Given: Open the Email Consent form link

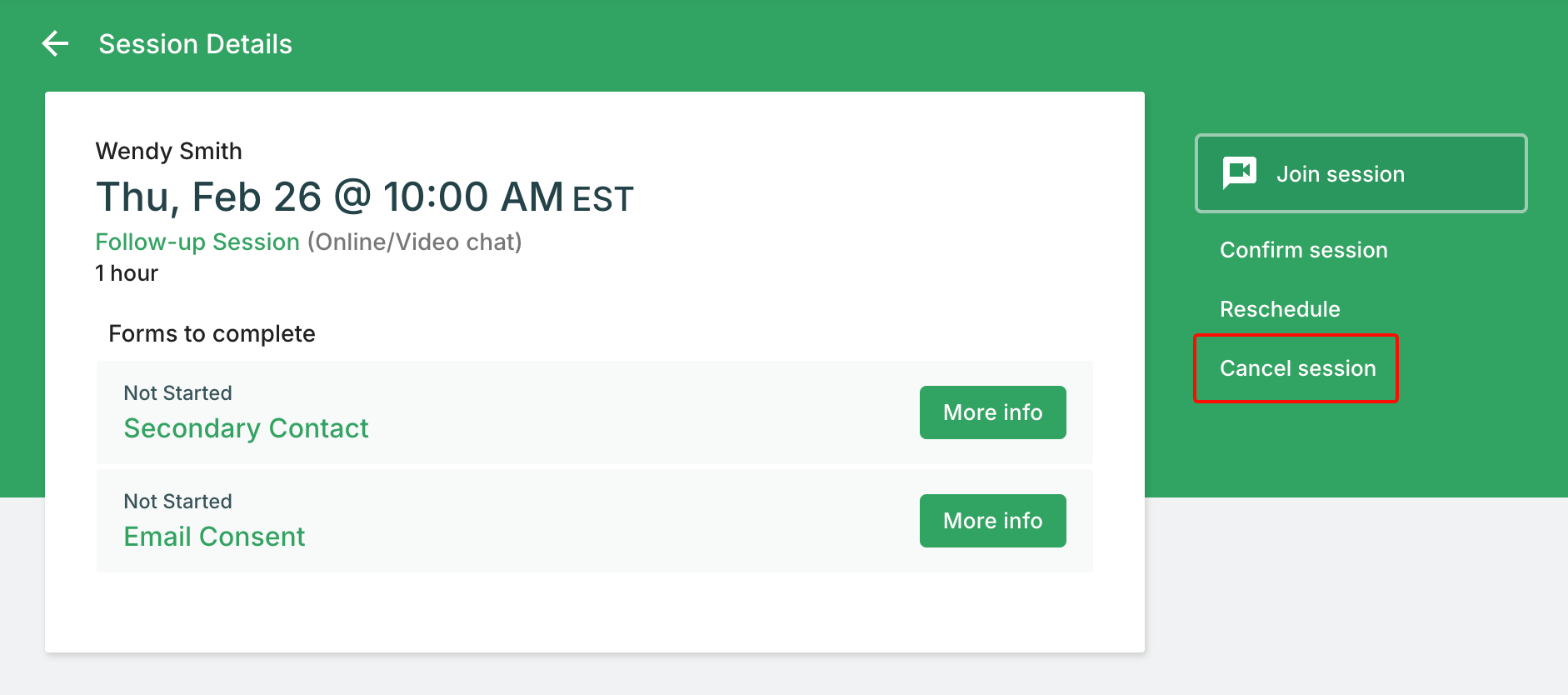Looking at the screenshot, I should tap(214, 537).
